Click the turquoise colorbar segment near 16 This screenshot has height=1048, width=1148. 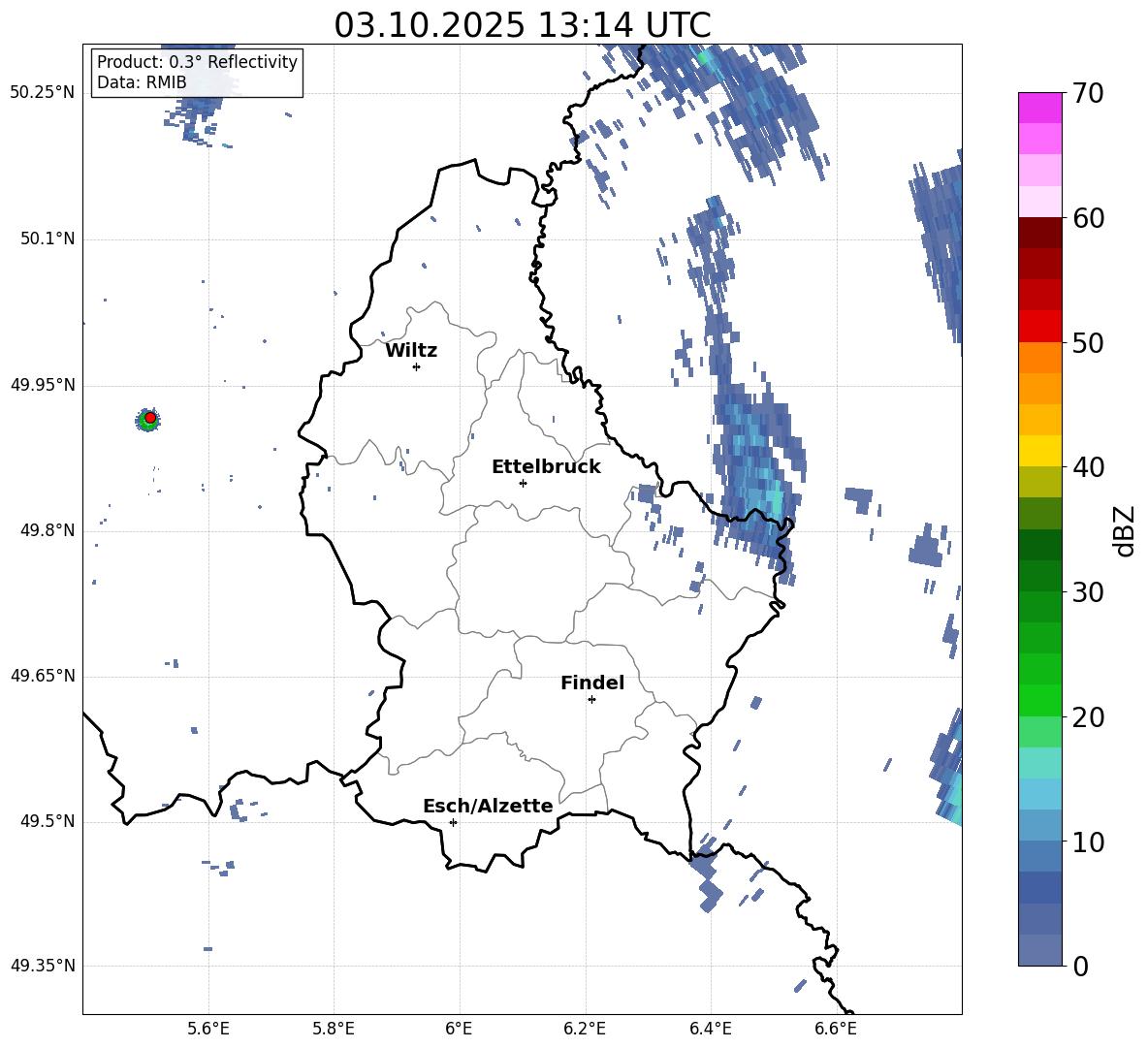point(1040,763)
